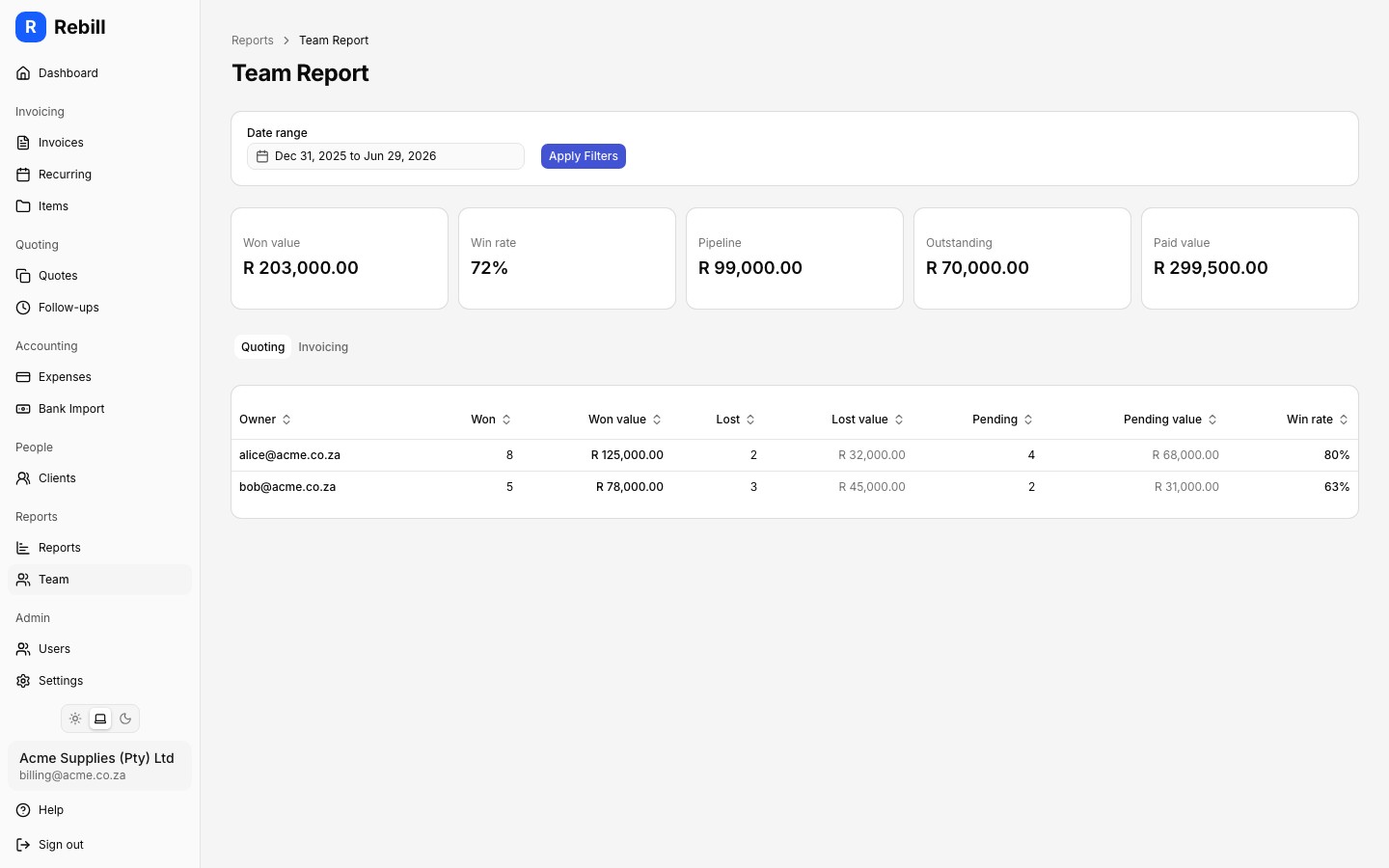Sort table by Owner column
Screen dimensions: 1389x868
point(265,420)
